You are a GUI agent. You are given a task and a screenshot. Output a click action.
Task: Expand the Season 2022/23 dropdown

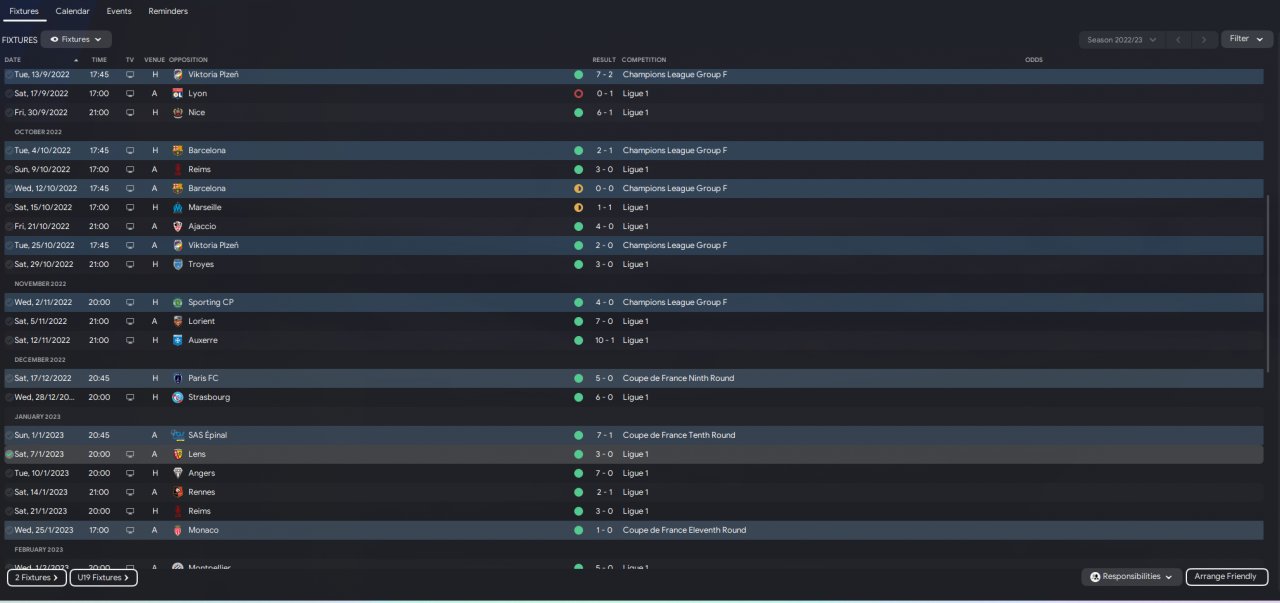(x=1122, y=40)
